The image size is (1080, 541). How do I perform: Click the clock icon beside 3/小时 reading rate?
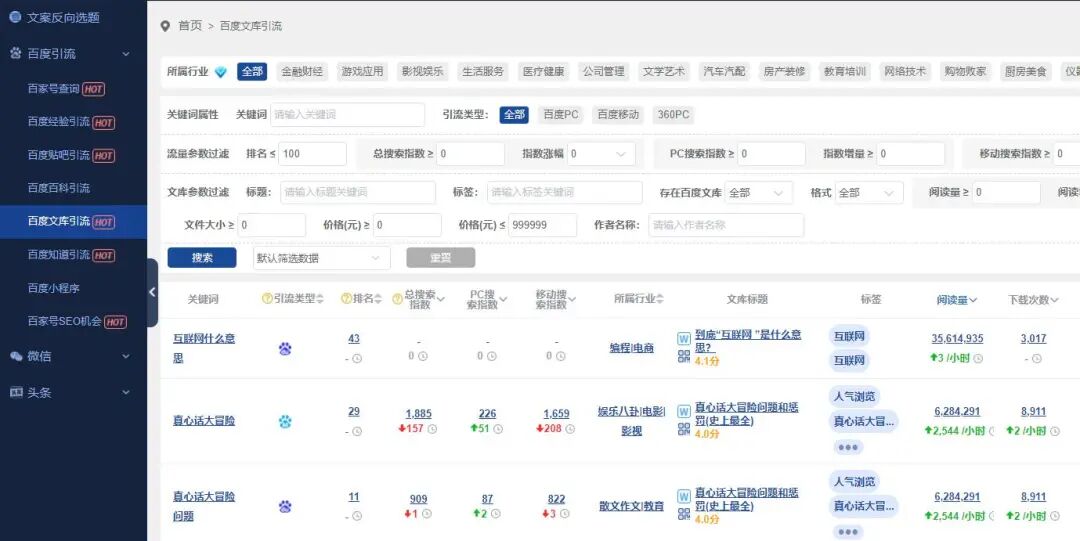[978, 358]
